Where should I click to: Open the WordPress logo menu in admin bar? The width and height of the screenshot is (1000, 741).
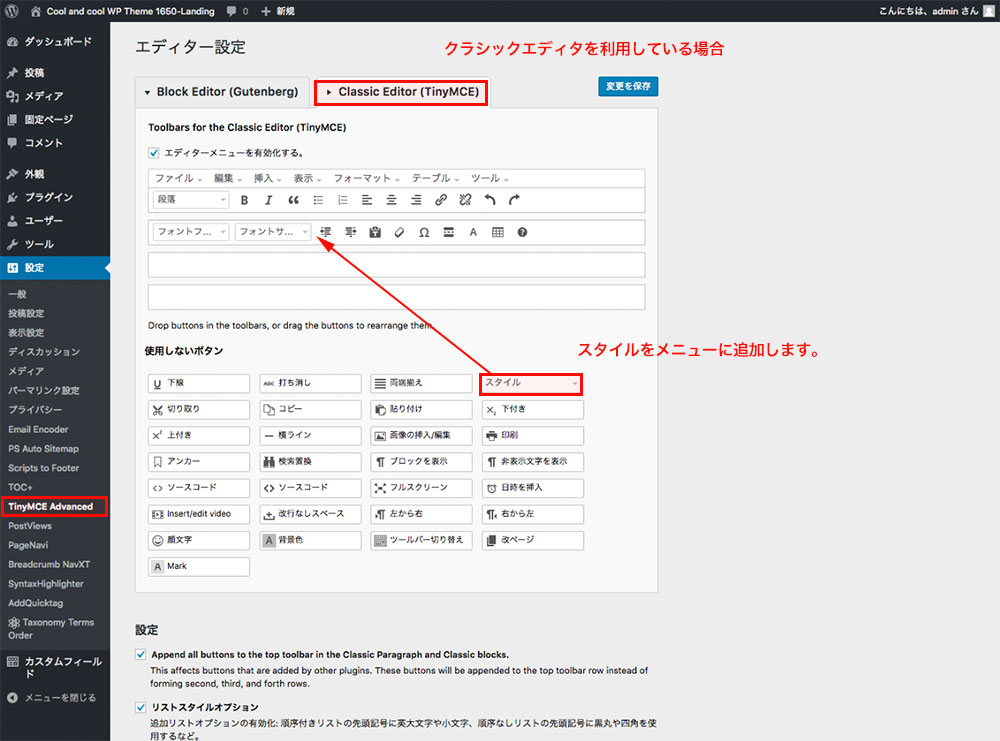coord(13,11)
